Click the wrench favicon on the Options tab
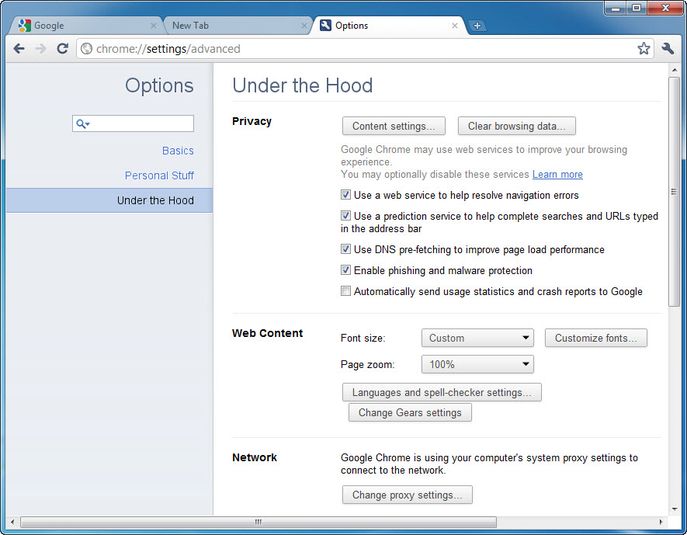The width and height of the screenshot is (687, 535). (326, 25)
